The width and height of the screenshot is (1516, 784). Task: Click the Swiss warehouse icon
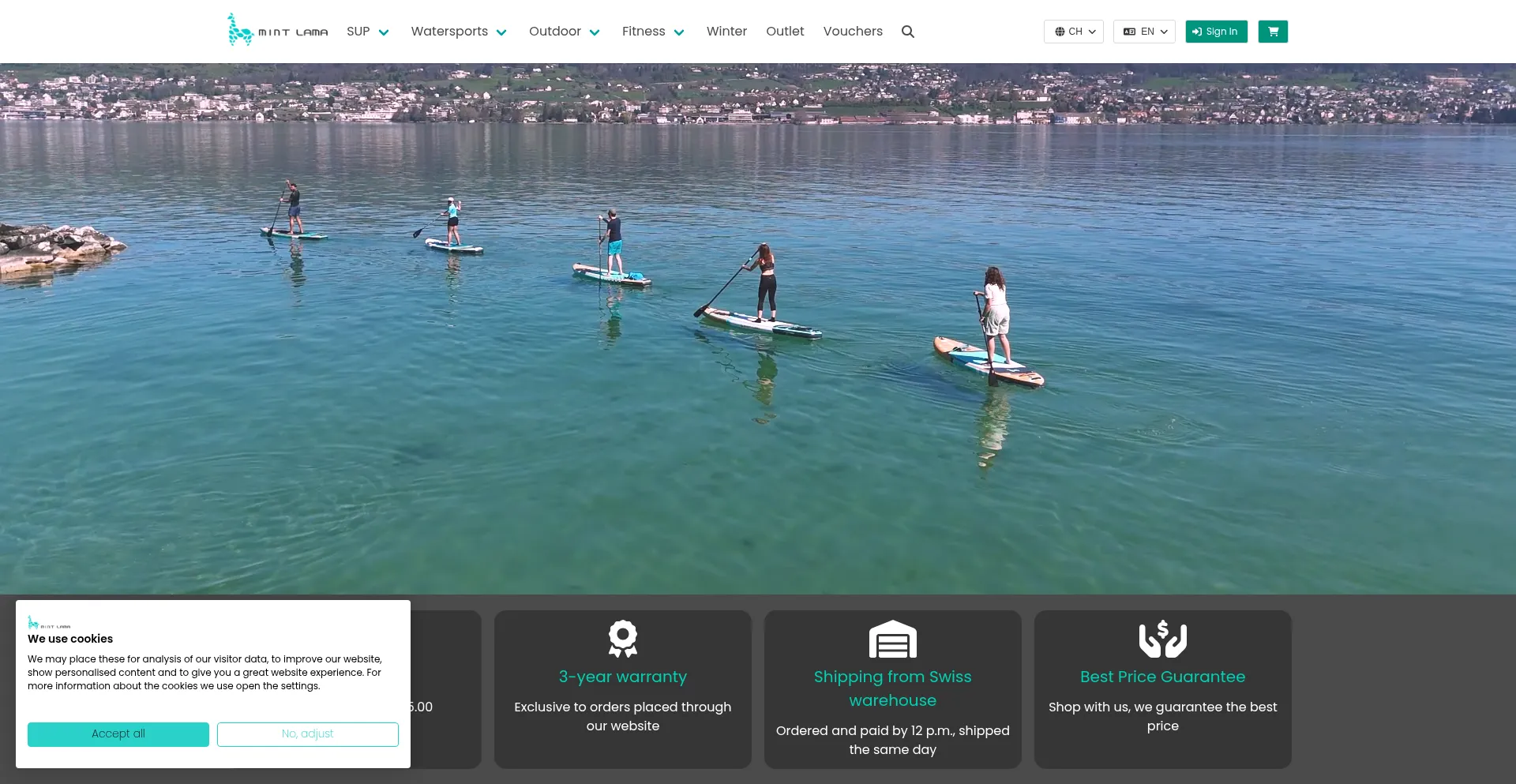pos(893,639)
